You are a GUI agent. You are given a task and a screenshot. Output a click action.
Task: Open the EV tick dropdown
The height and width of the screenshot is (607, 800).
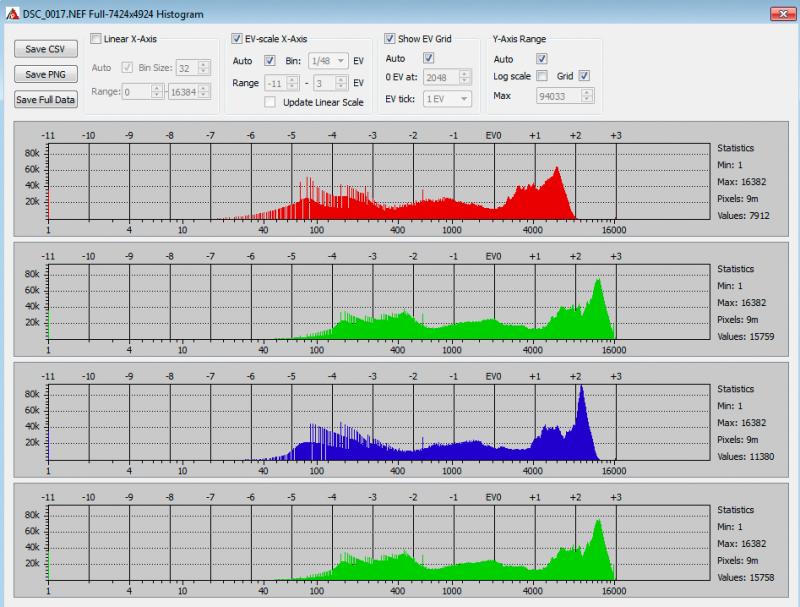coord(447,99)
